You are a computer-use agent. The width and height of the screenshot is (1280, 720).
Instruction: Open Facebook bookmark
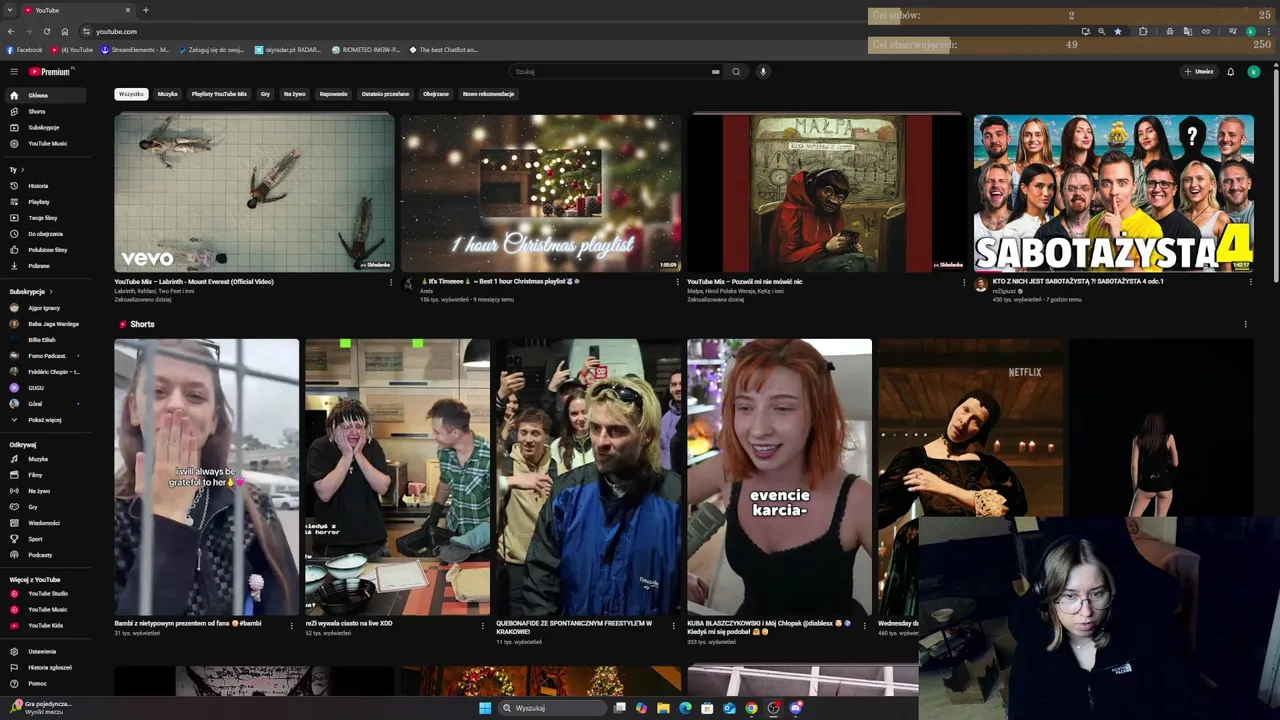click(25, 49)
